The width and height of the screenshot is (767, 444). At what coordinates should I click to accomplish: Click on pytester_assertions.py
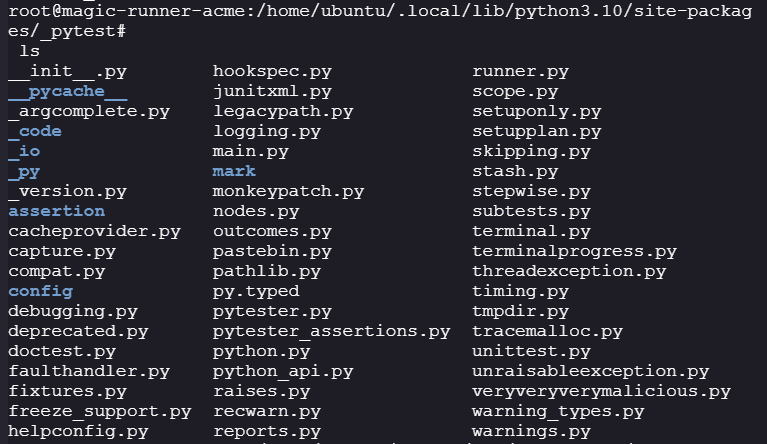pos(331,331)
